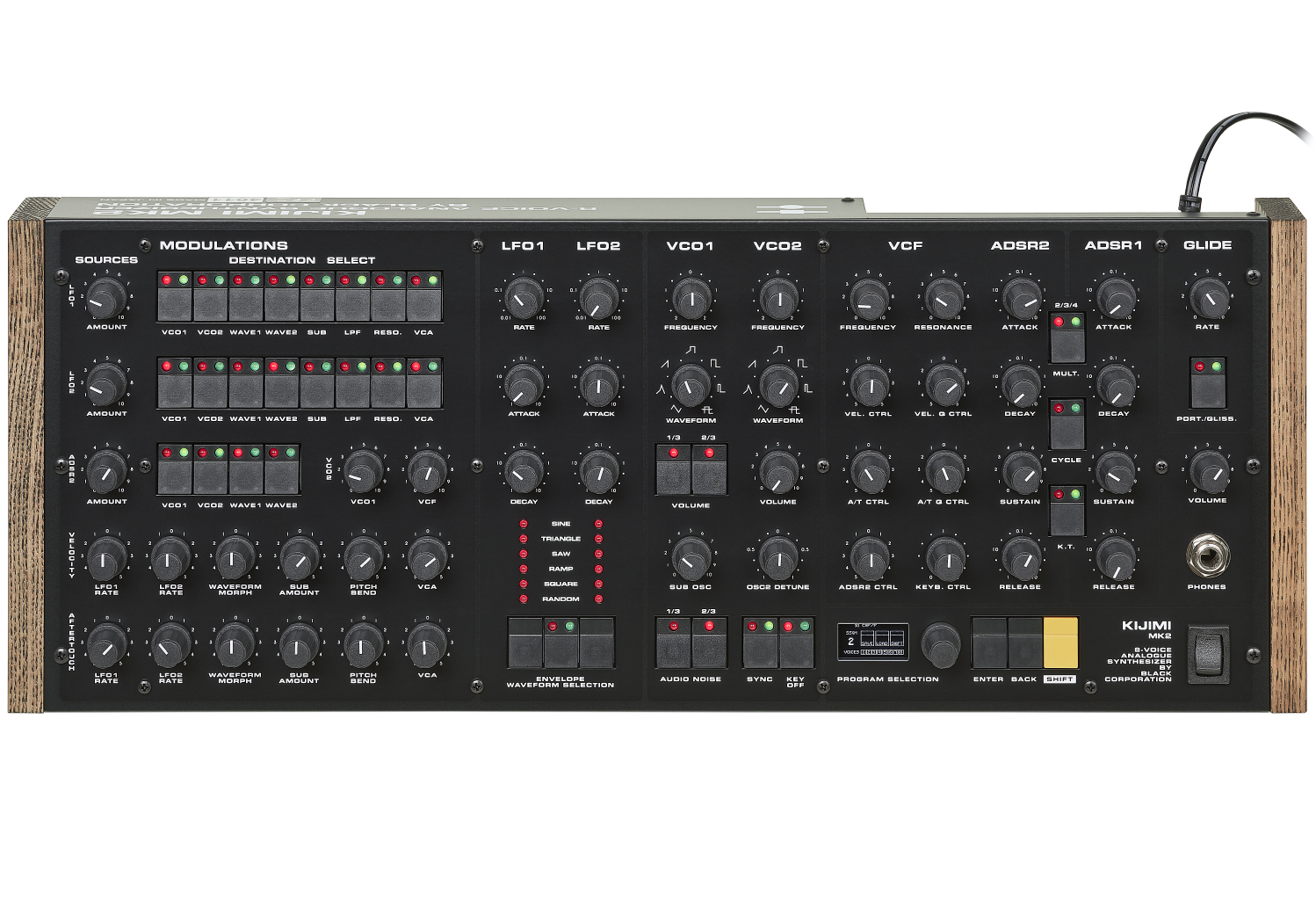Image resolution: width=1316 pixels, height=922 pixels.
Task: Click the VCO1 WAVEFORM selector knob
Action: [x=691, y=385]
